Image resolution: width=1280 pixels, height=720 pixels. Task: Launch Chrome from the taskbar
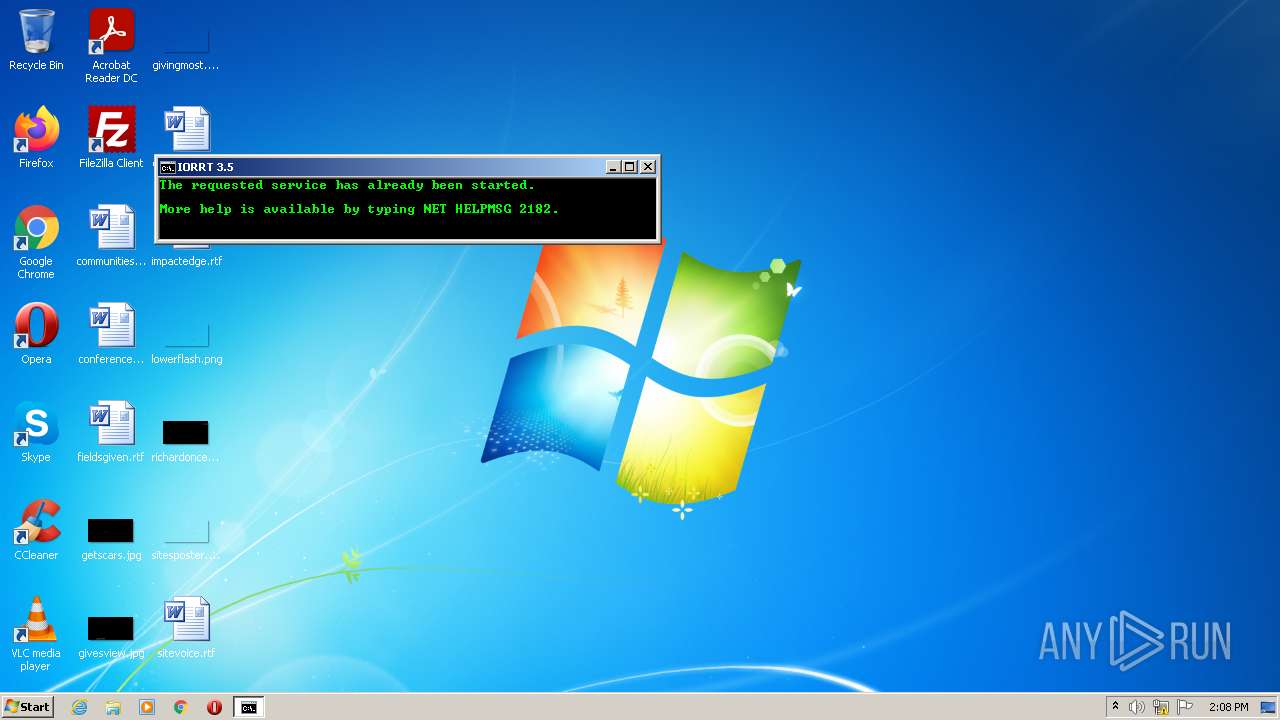tap(181, 707)
